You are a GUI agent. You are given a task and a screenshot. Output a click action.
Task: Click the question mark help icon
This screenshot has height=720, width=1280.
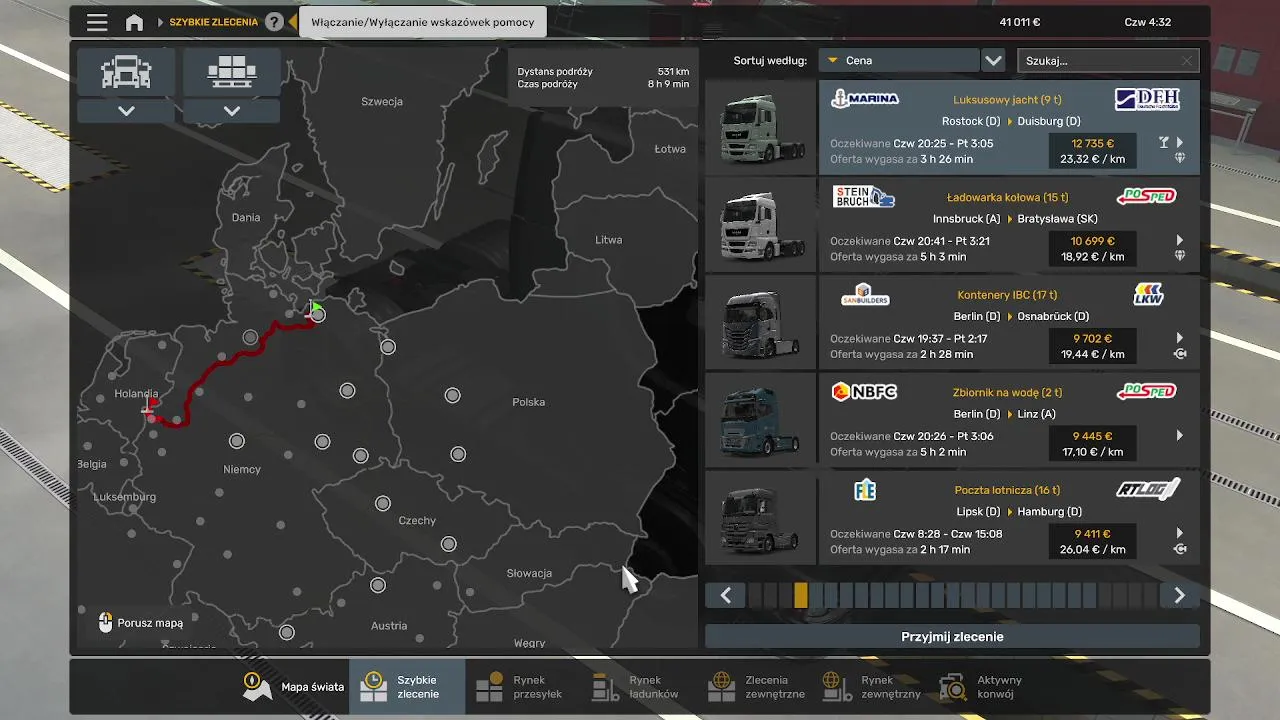(274, 22)
